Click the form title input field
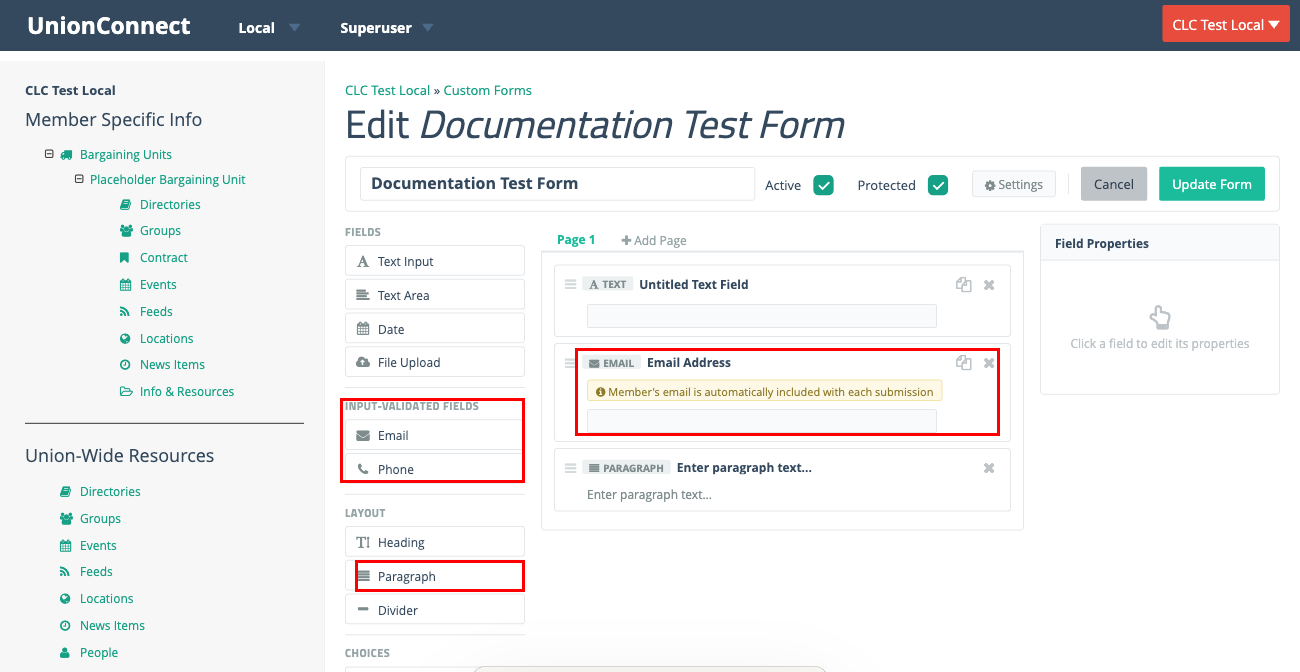This screenshot has height=672, width=1300. (557, 183)
